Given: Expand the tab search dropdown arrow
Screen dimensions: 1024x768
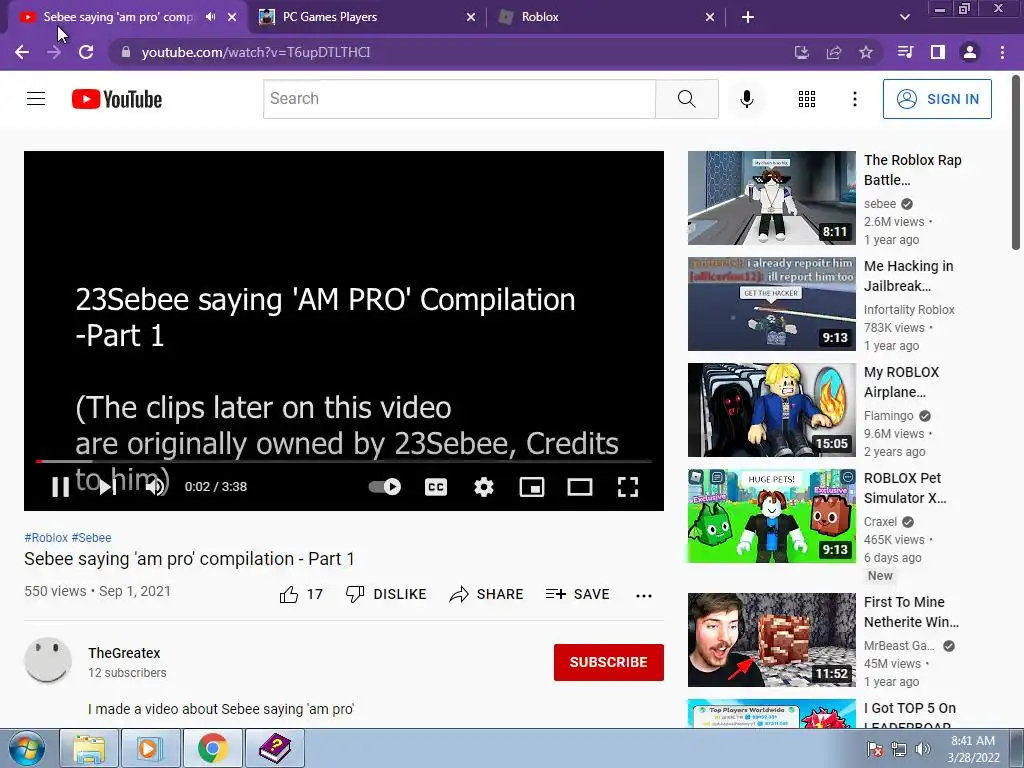Looking at the screenshot, I should (904, 17).
